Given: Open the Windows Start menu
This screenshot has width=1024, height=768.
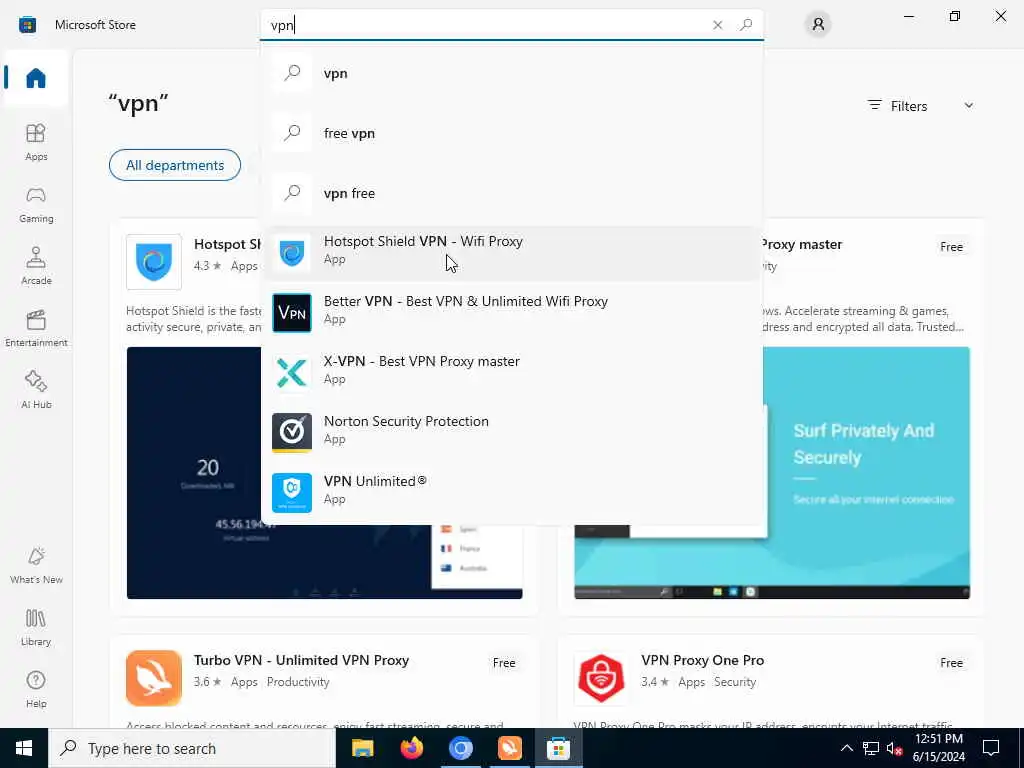Looking at the screenshot, I should (x=24, y=748).
